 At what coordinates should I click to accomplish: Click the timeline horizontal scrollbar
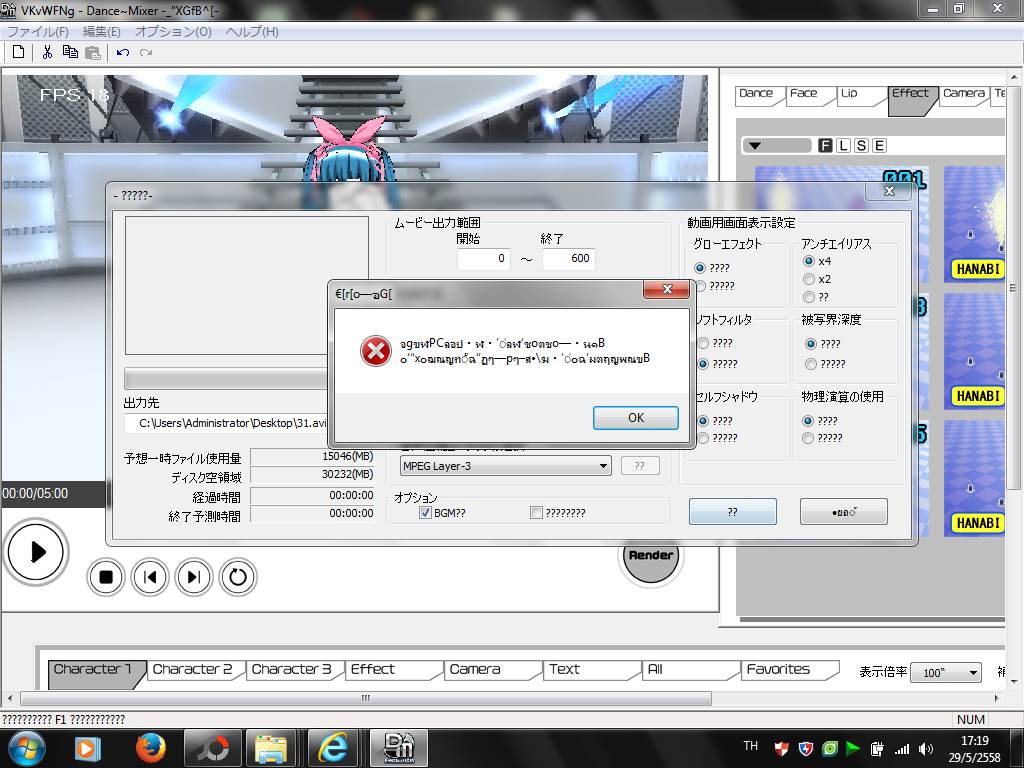click(x=366, y=698)
